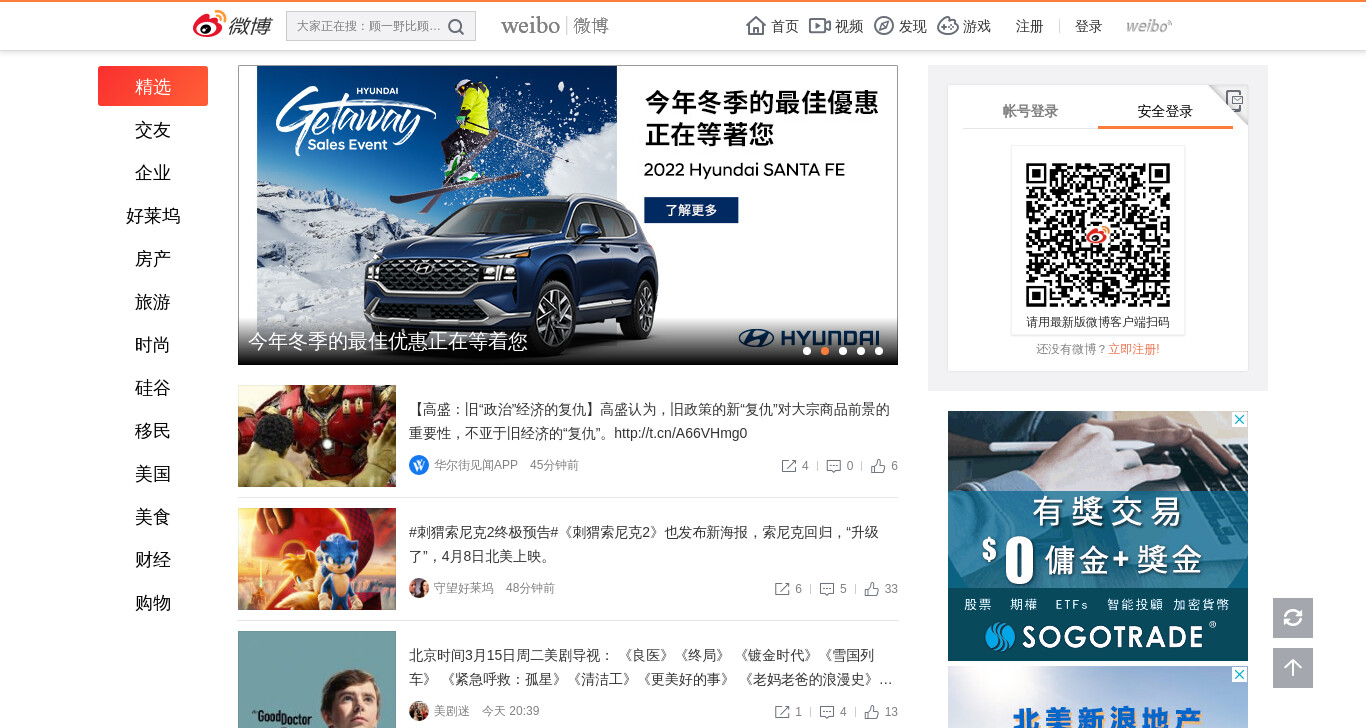Open 华尔街见闻APP author name

[x=476, y=465]
